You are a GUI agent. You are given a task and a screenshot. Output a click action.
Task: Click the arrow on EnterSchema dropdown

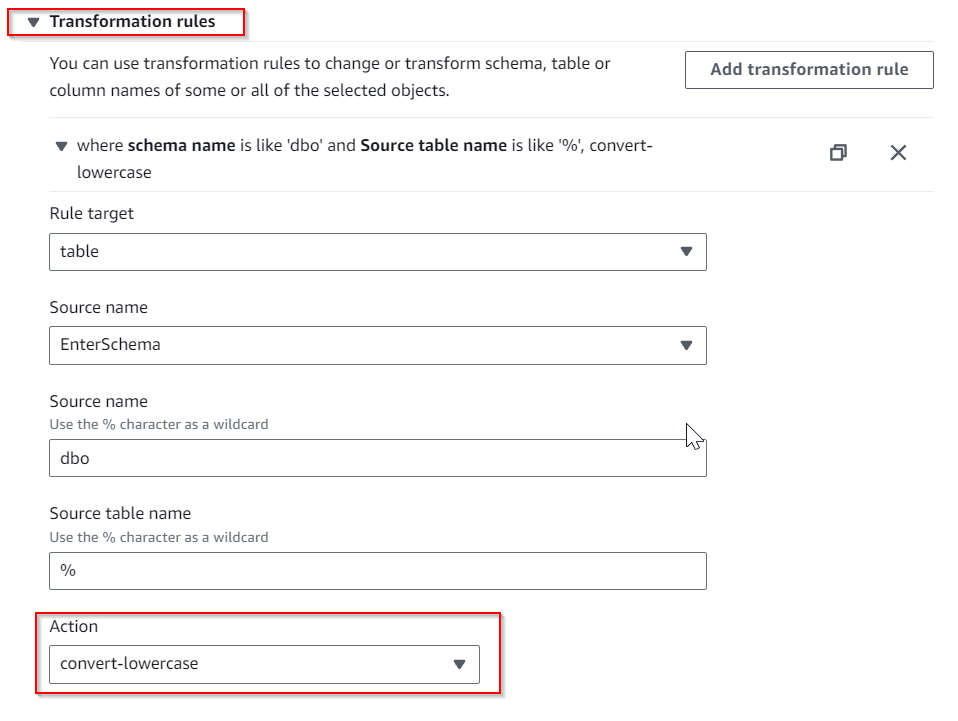click(x=686, y=345)
